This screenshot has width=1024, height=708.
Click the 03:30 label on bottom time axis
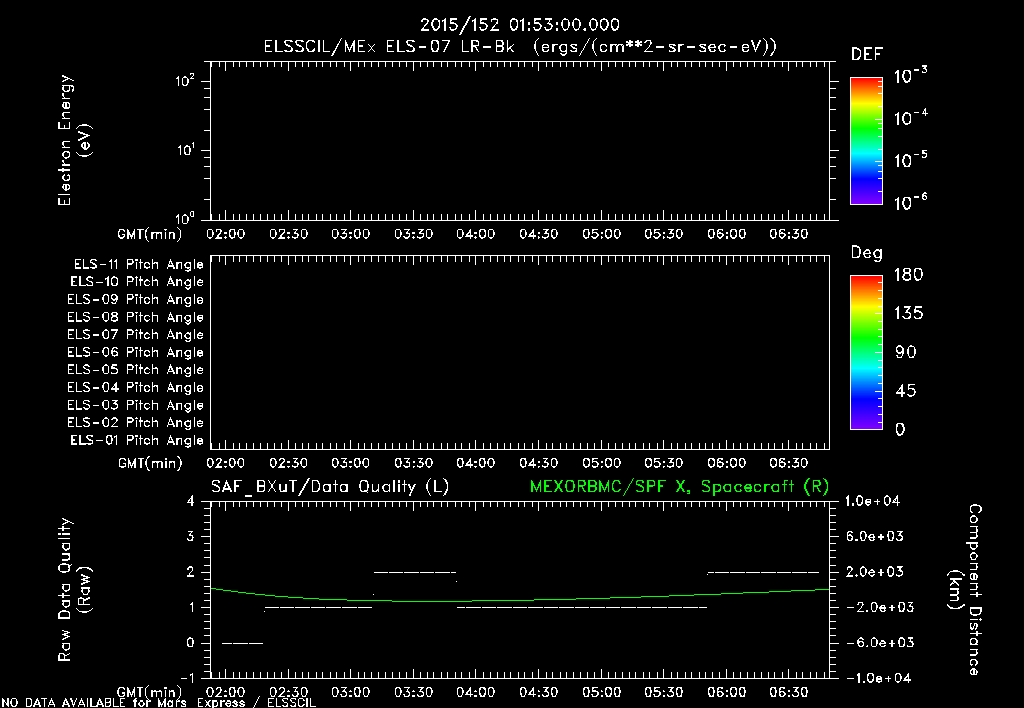413,692
